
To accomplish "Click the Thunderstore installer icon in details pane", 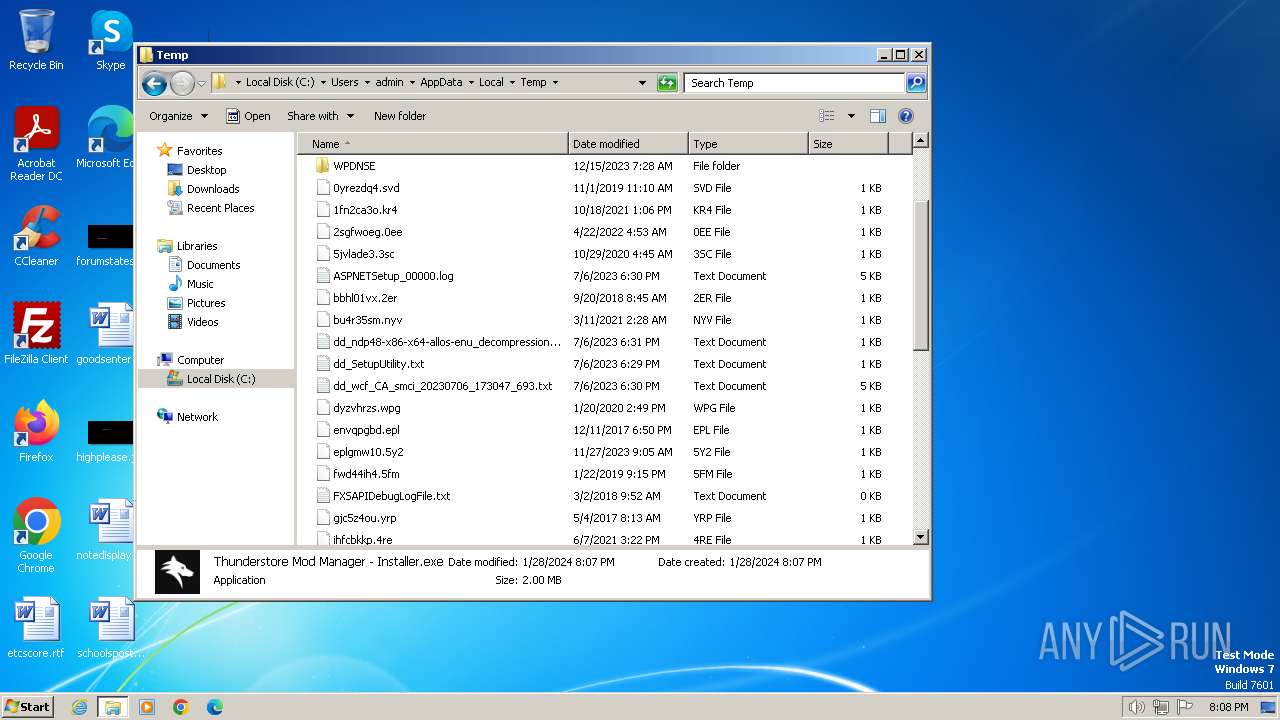I will coord(177,572).
